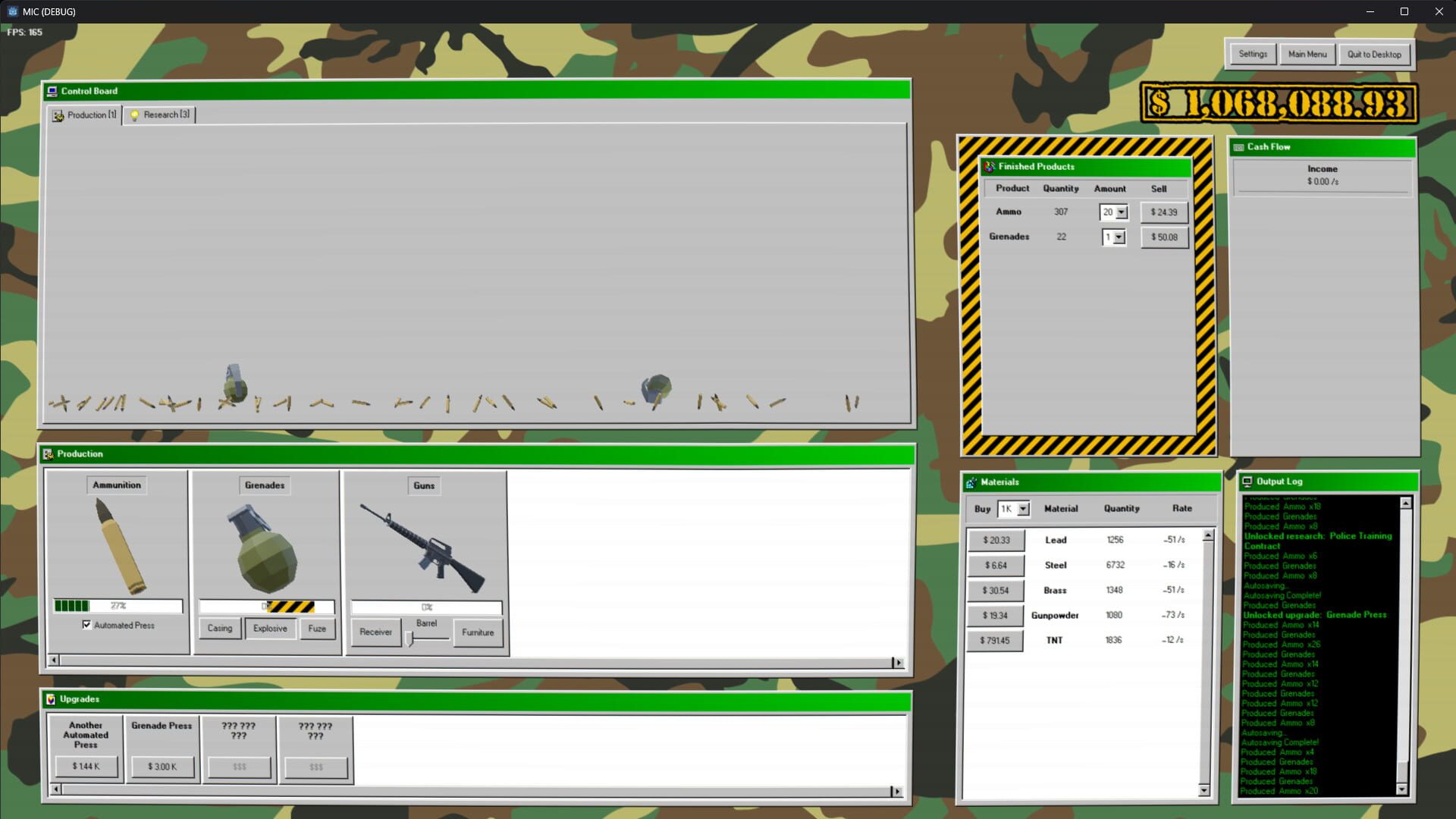The height and width of the screenshot is (819, 1456).
Task: Click the Control Board computer icon in its title bar
Action: [x=52, y=90]
